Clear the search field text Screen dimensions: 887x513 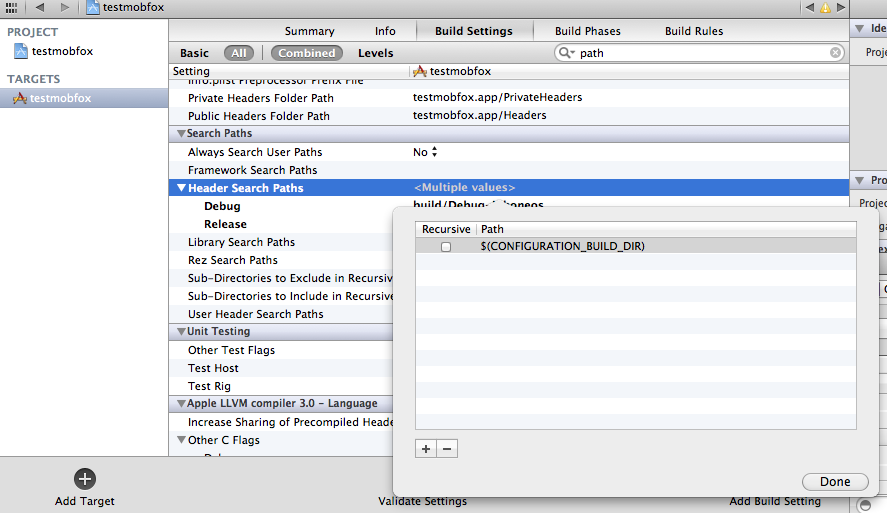pos(835,53)
